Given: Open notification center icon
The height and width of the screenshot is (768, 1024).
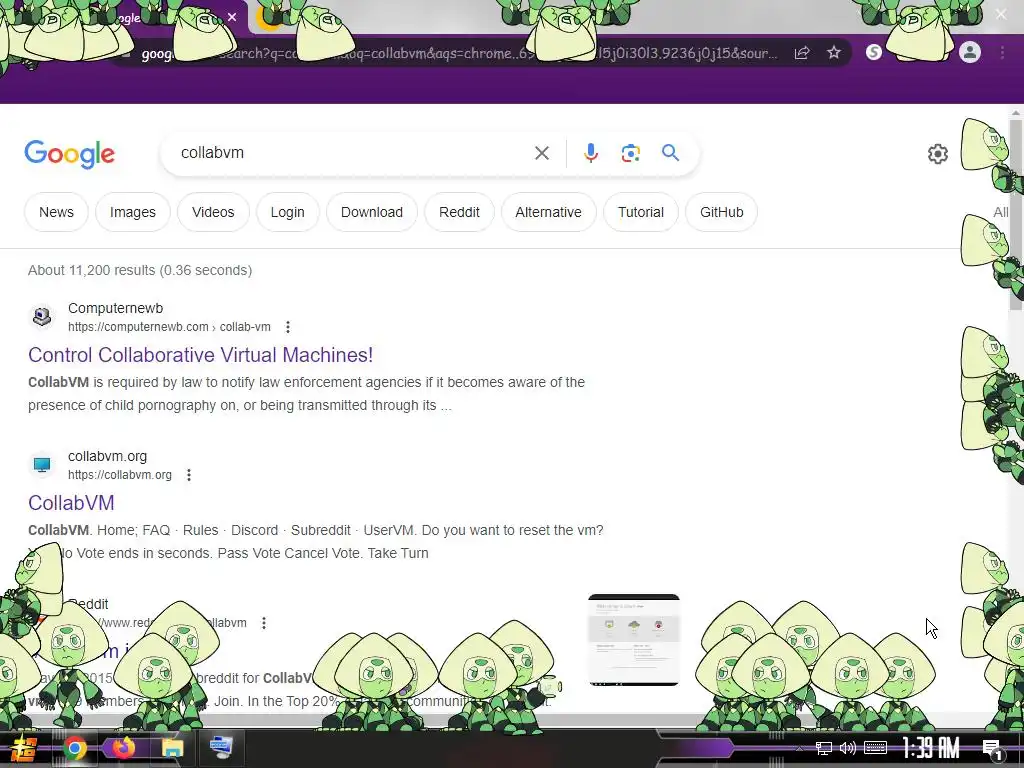Looking at the screenshot, I should coord(993,748).
